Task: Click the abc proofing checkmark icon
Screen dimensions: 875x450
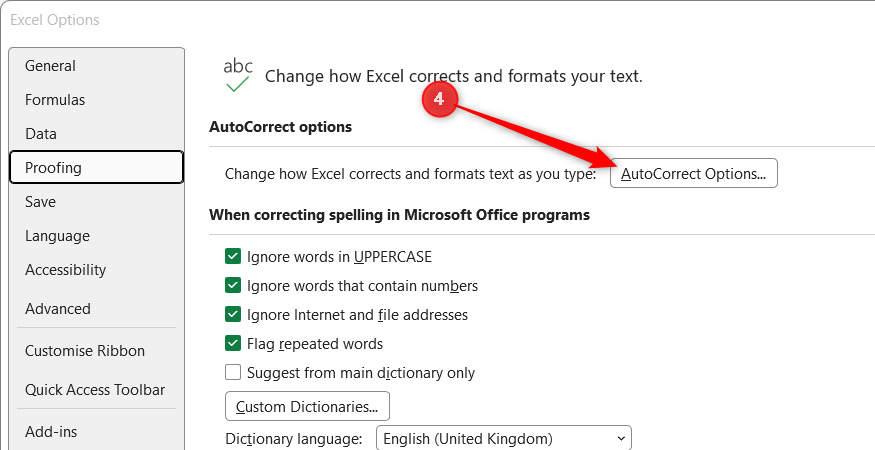Action: pos(238,76)
